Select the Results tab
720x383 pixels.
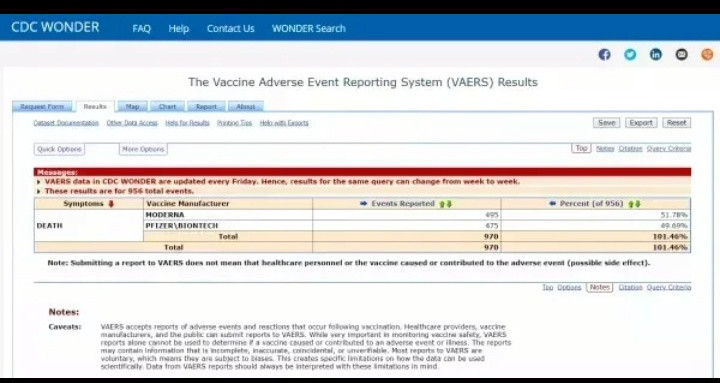click(95, 107)
